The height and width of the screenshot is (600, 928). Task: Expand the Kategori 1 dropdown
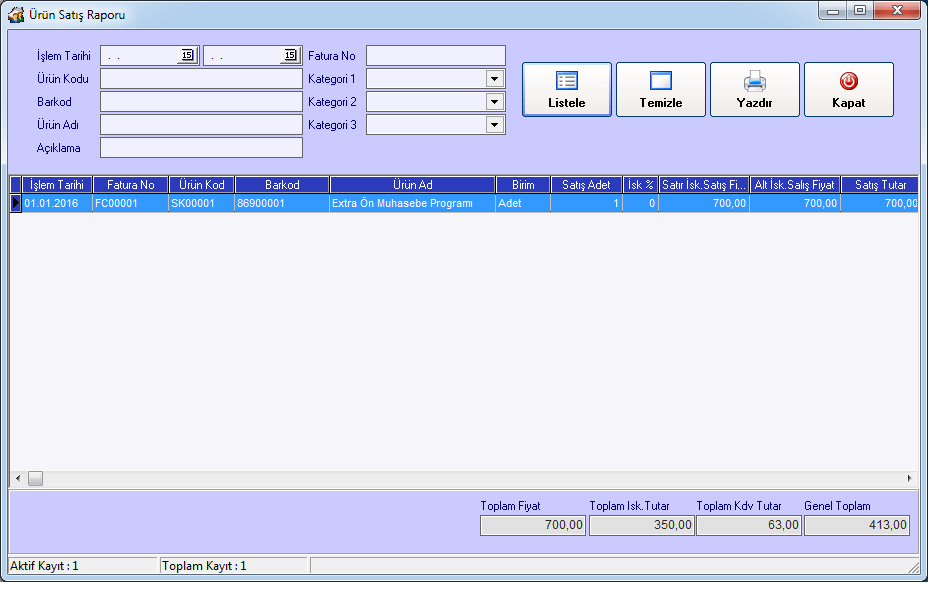click(x=494, y=78)
